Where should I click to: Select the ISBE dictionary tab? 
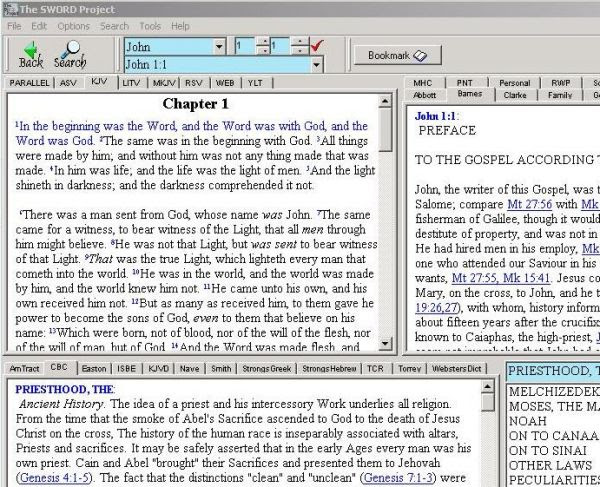(x=127, y=369)
